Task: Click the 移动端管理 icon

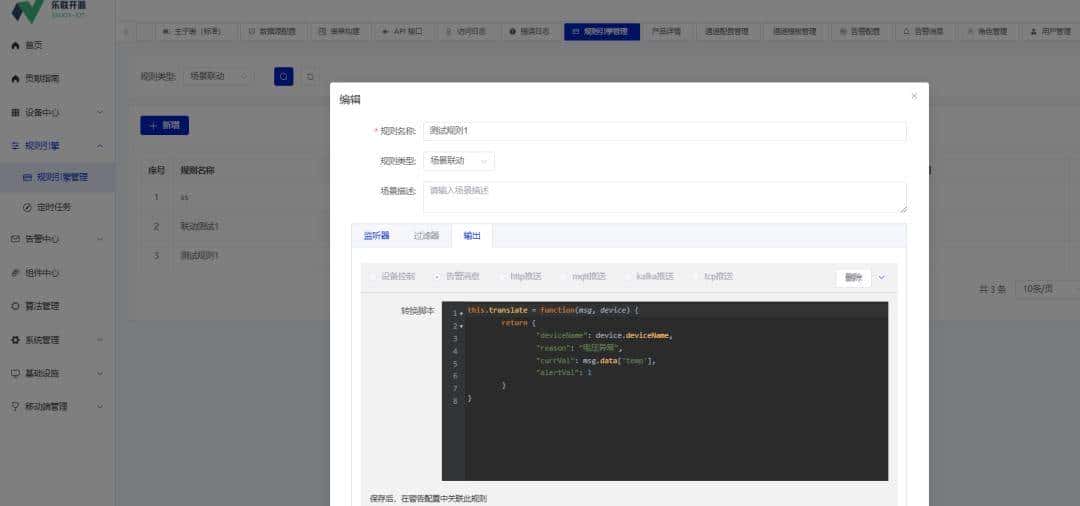Action: (15, 406)
